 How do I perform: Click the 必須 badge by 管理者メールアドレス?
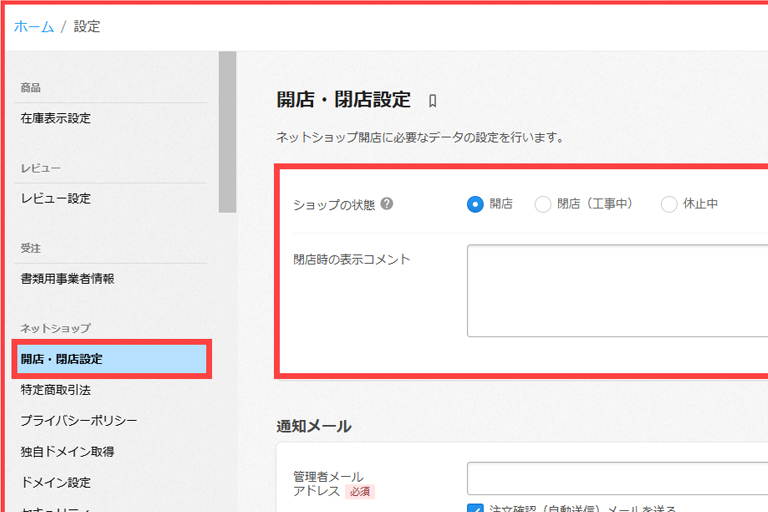point(360,491)
